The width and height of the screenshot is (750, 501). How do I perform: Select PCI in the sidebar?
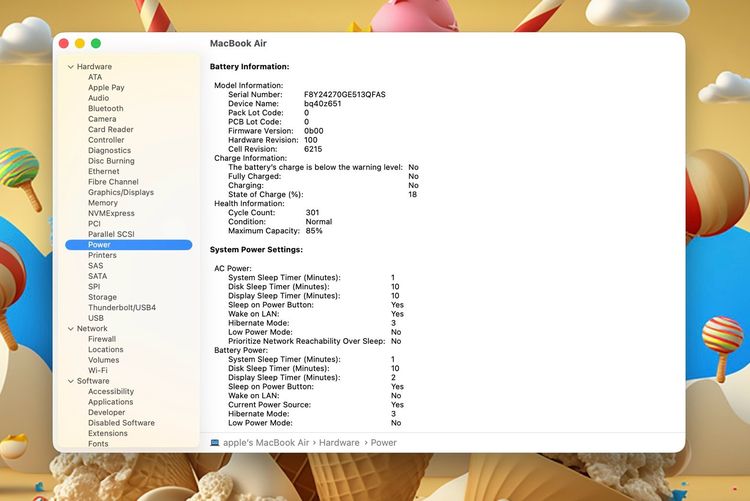[94, 224]
